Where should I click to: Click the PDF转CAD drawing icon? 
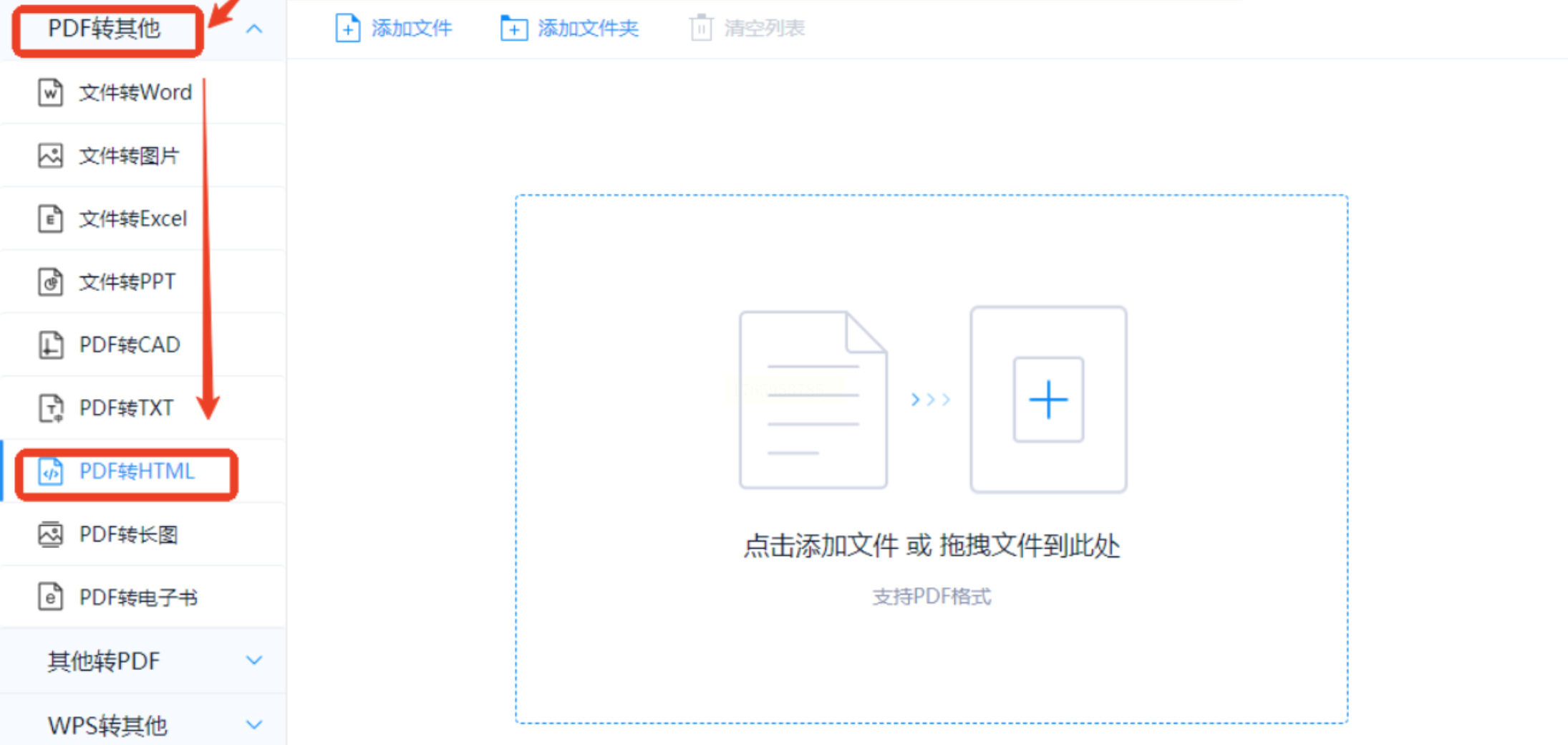click(x=50, y=345)
